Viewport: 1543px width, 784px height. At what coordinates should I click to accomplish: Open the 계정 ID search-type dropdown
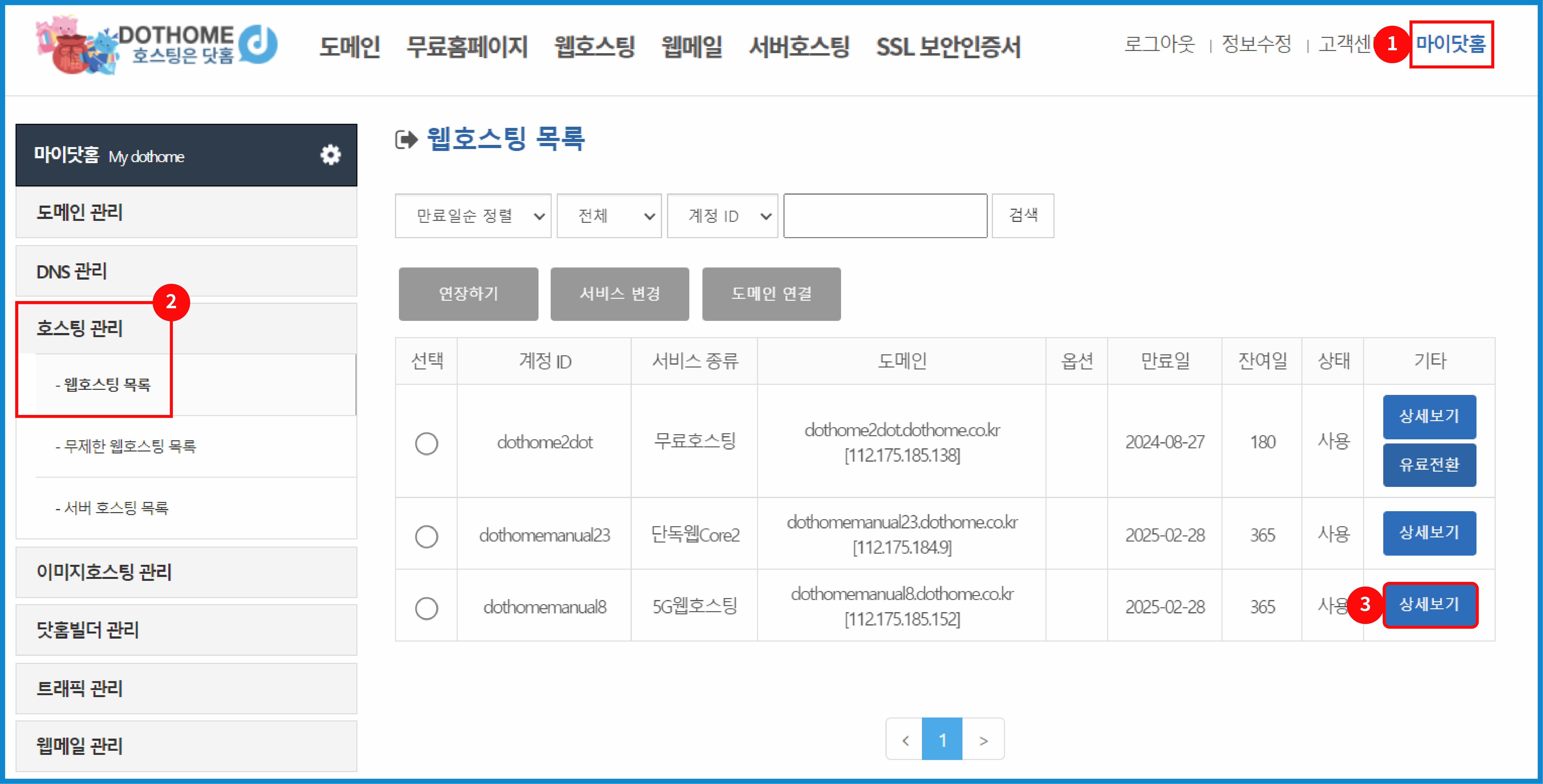[x=722, y=216]
